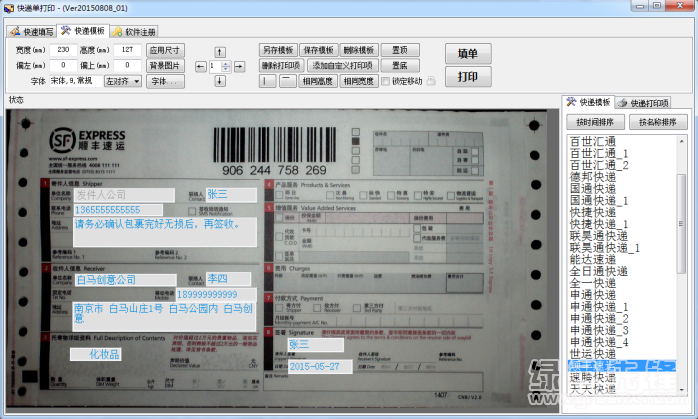Viewport: 698px width, 419px height.
Task: Click the 偏上 (mm) input field
Action: [127, 65]
